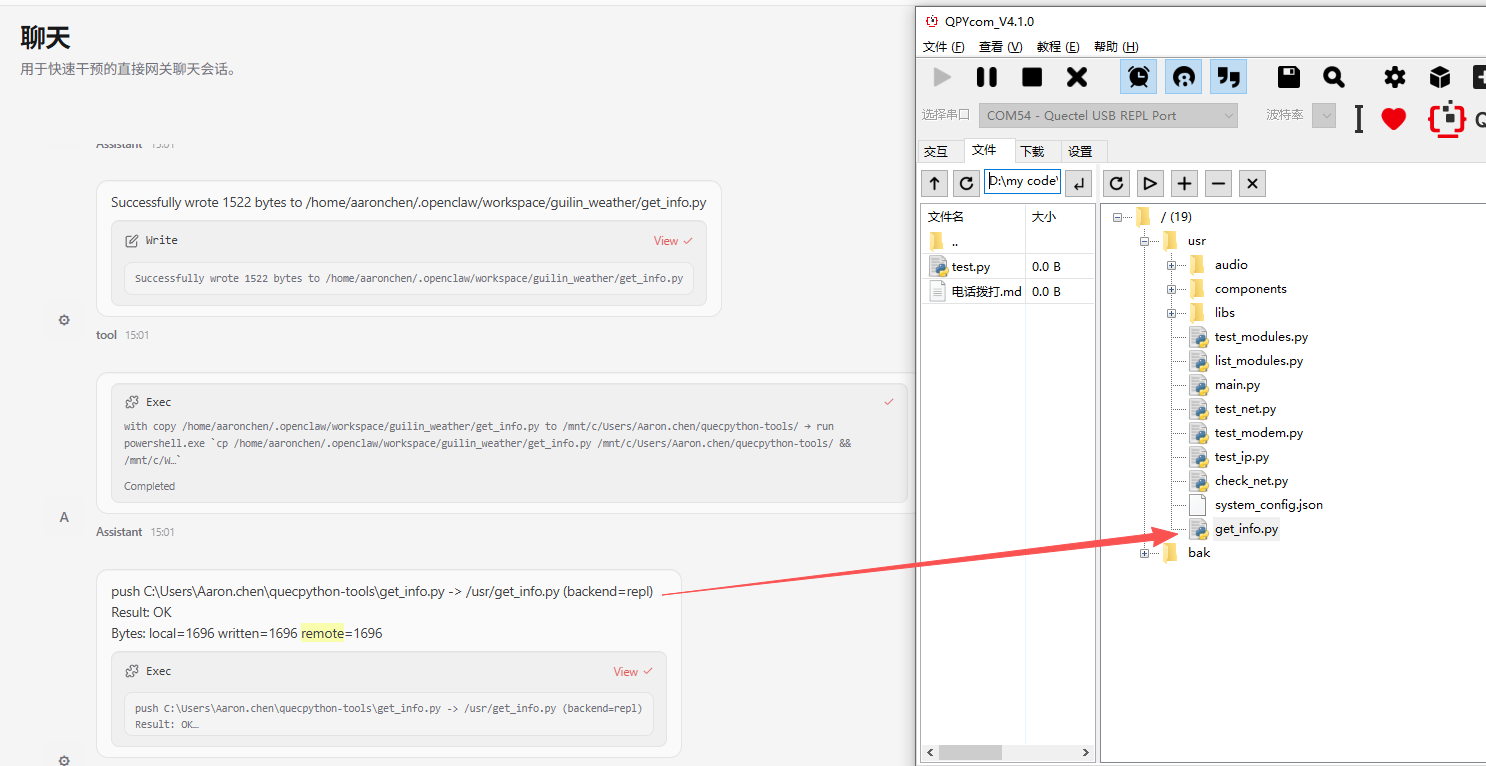Switch to the 下载 tab
Image resolution: width=1486 pixels, height=766 pixels.
(x=1032, y=151)
